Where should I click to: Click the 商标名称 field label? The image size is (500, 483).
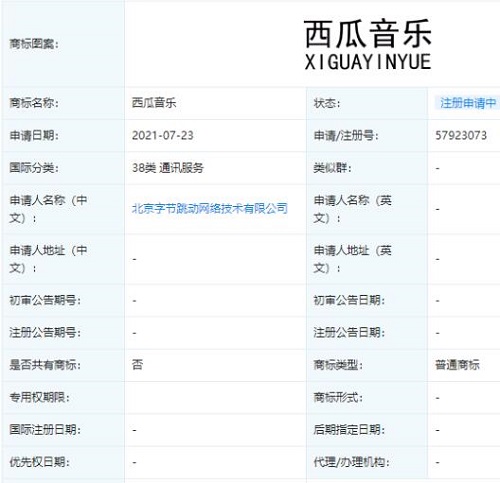pyautogui.click(x=34, y=103)
